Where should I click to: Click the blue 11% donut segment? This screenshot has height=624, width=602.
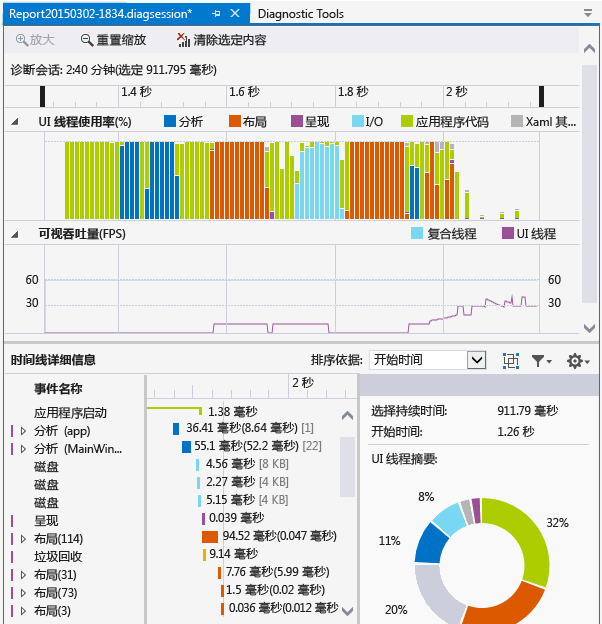(x=431, y=544)
